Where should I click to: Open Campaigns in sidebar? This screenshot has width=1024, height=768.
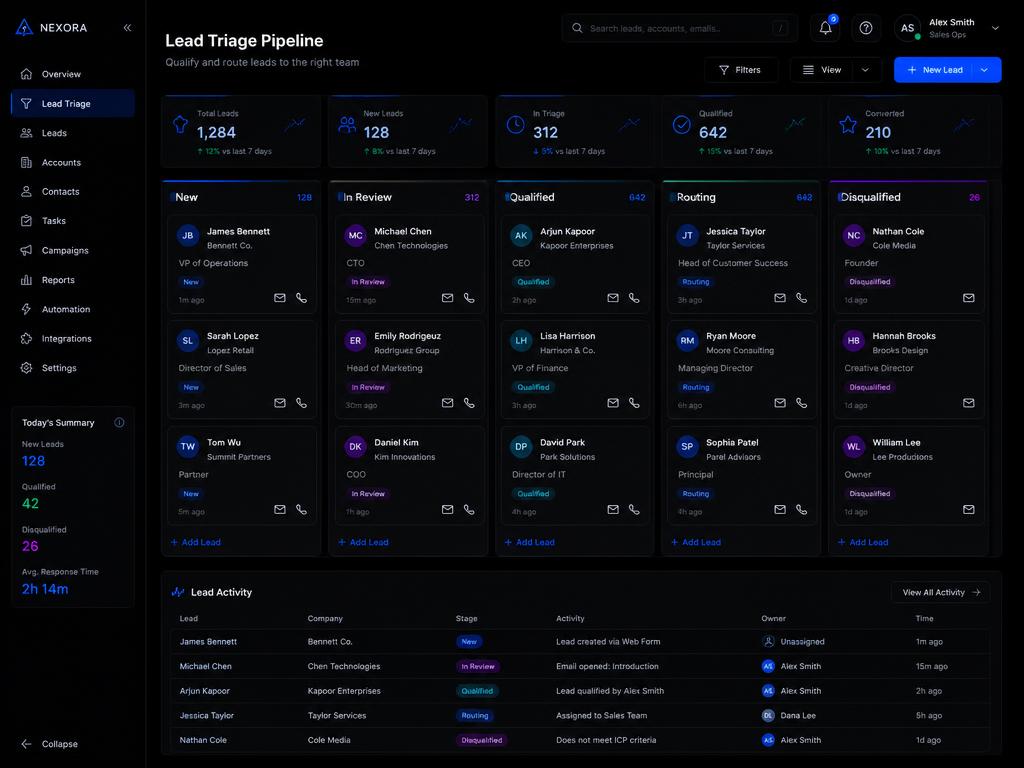tap(72, 250)
